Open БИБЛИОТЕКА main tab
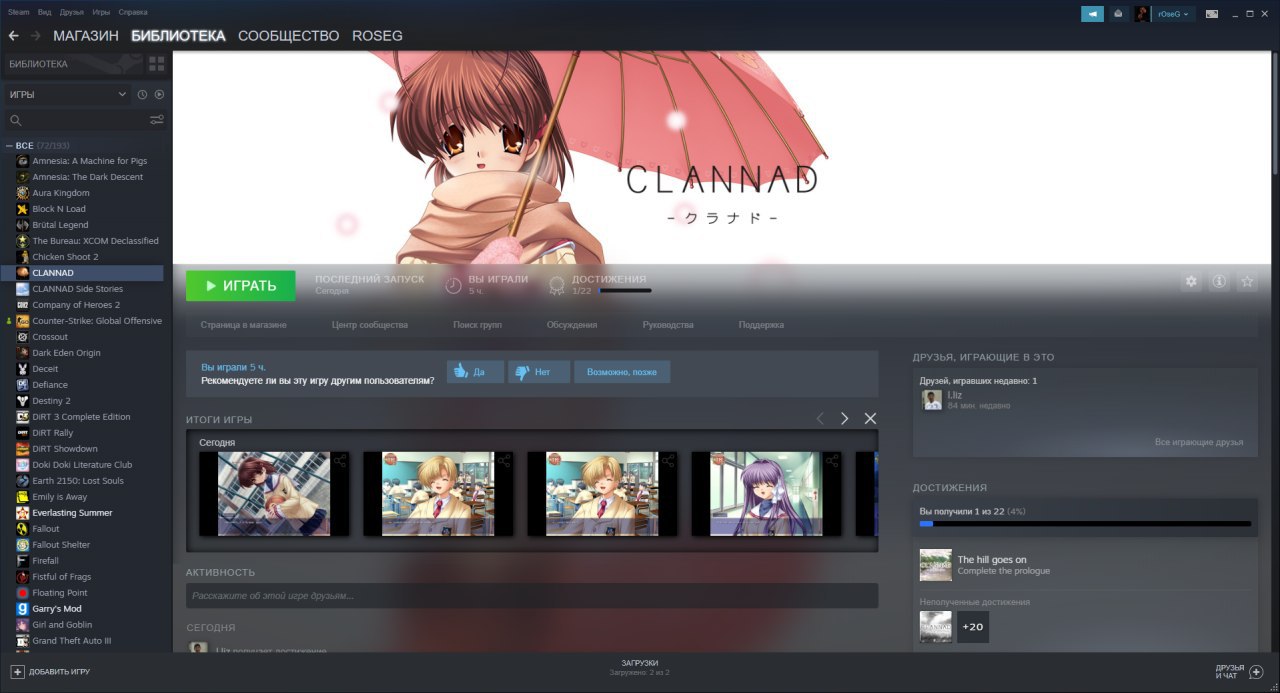The width and height of the screenshot is (1280, 693). coord(178,36)
